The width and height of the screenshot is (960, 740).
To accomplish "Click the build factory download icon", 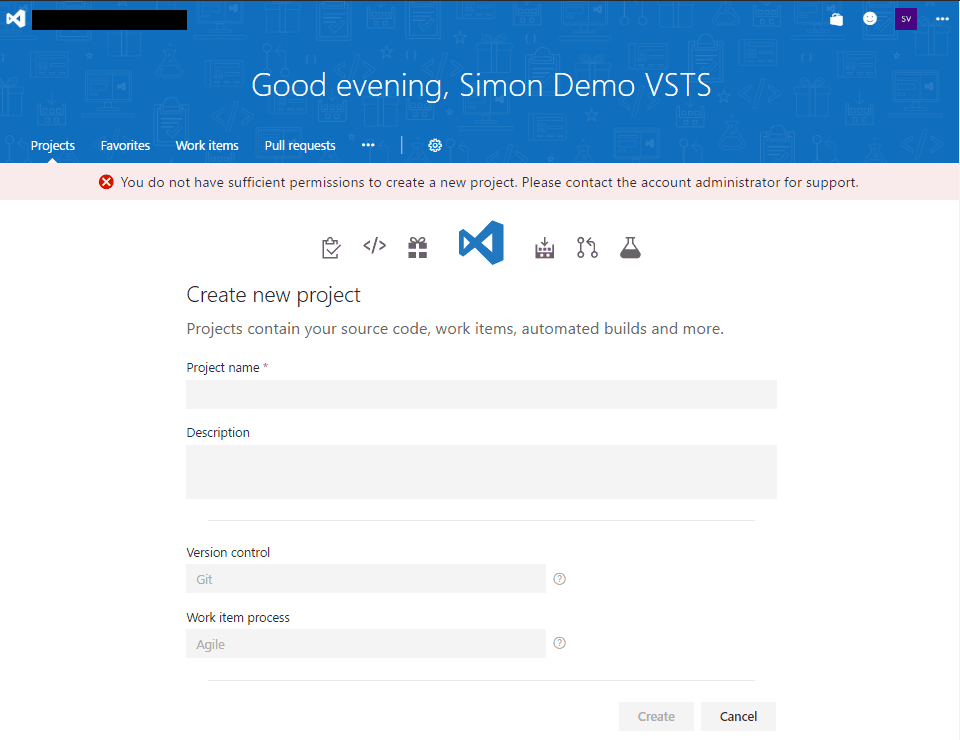I will [544, 248].
